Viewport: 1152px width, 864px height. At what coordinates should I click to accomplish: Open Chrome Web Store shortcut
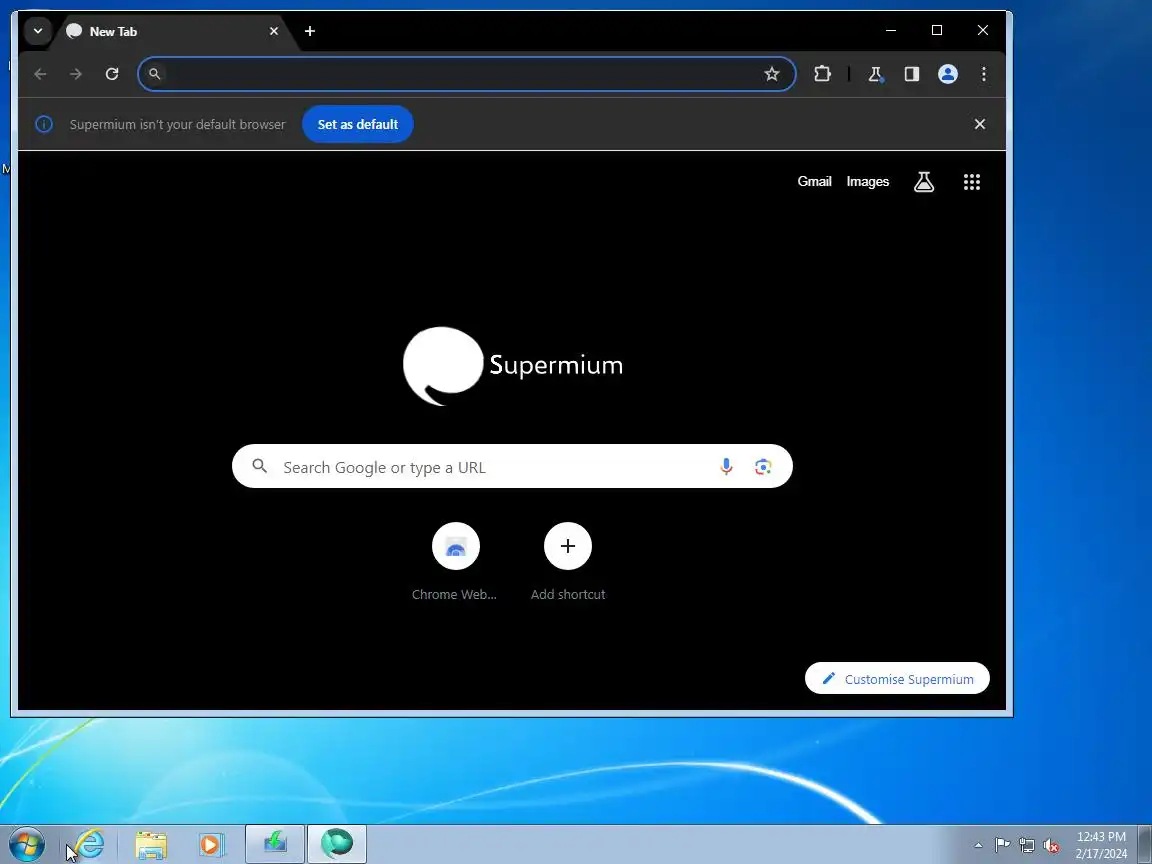click(456, 562)
